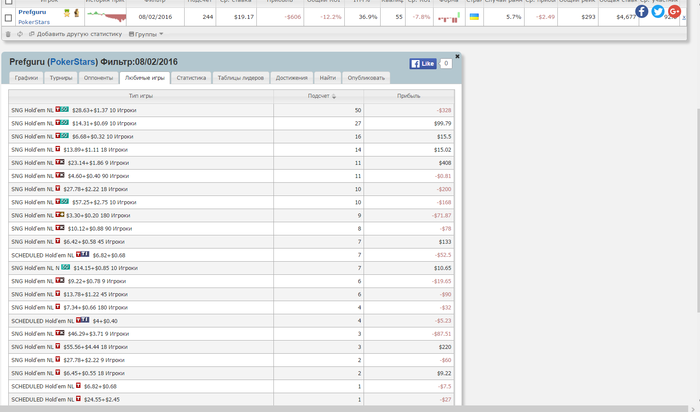Select count cell 50 in first row

[x=318, y=110]
